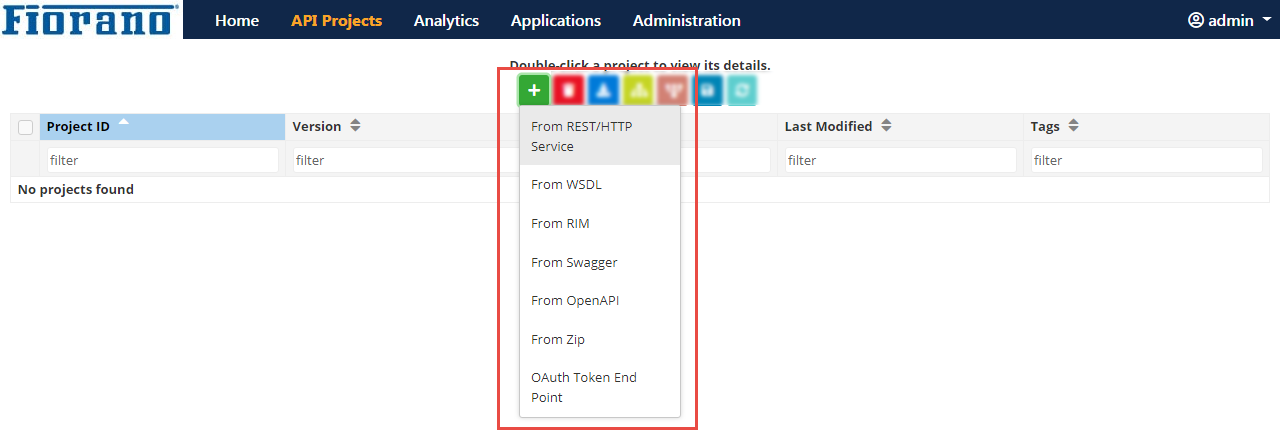This screenshot has width=1280, height=431.
Task: Select From RIM in the menu
Action: (600, 224)
